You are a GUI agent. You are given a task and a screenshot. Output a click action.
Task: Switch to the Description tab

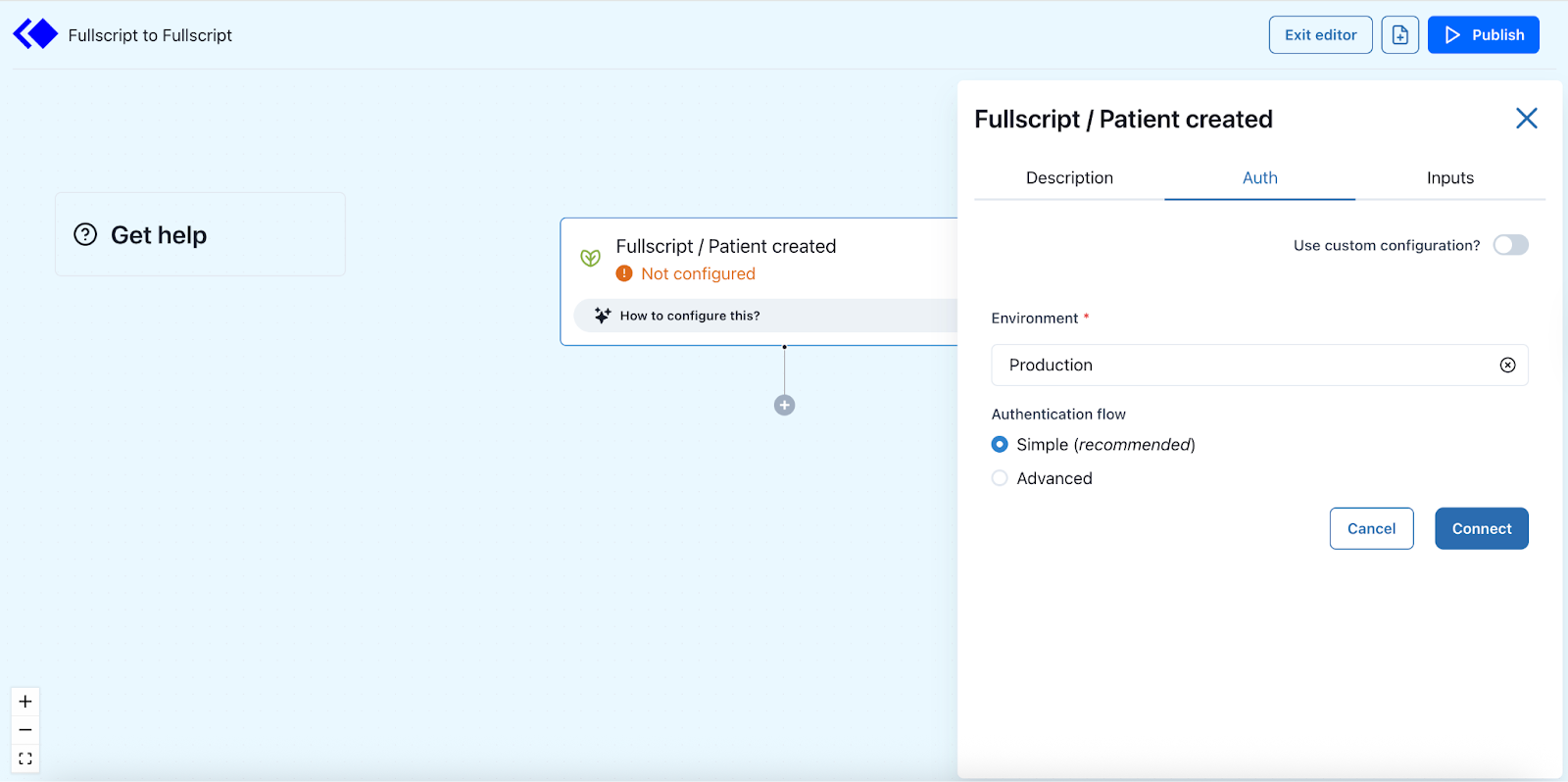1069,178
